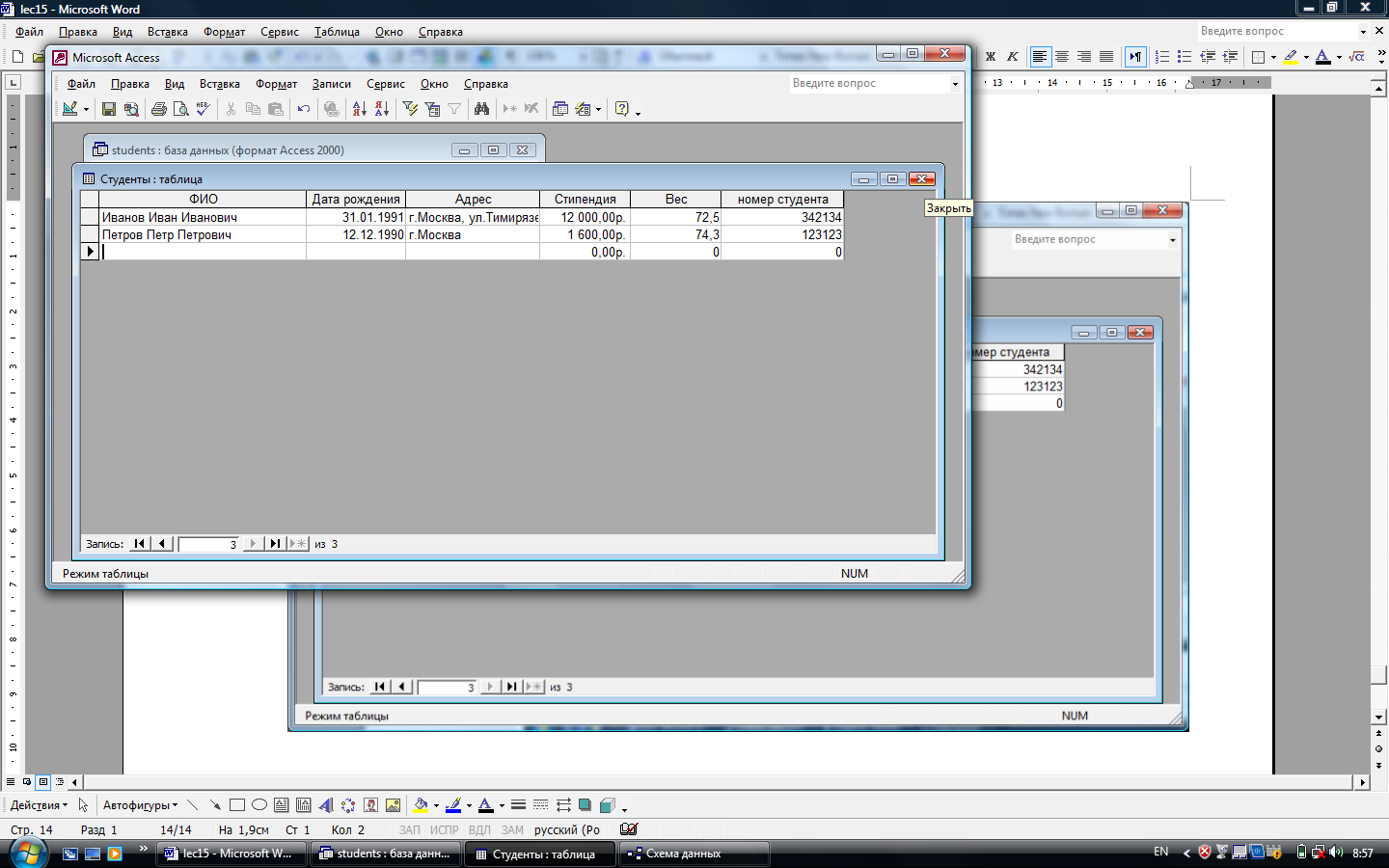Open Word highlight color dropdown arrow
This screenshot has width=1389, height=868.
pos(1306,57)
